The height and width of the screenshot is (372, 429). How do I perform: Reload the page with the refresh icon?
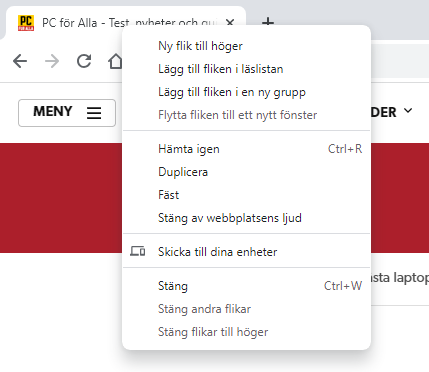pos(84,61)
